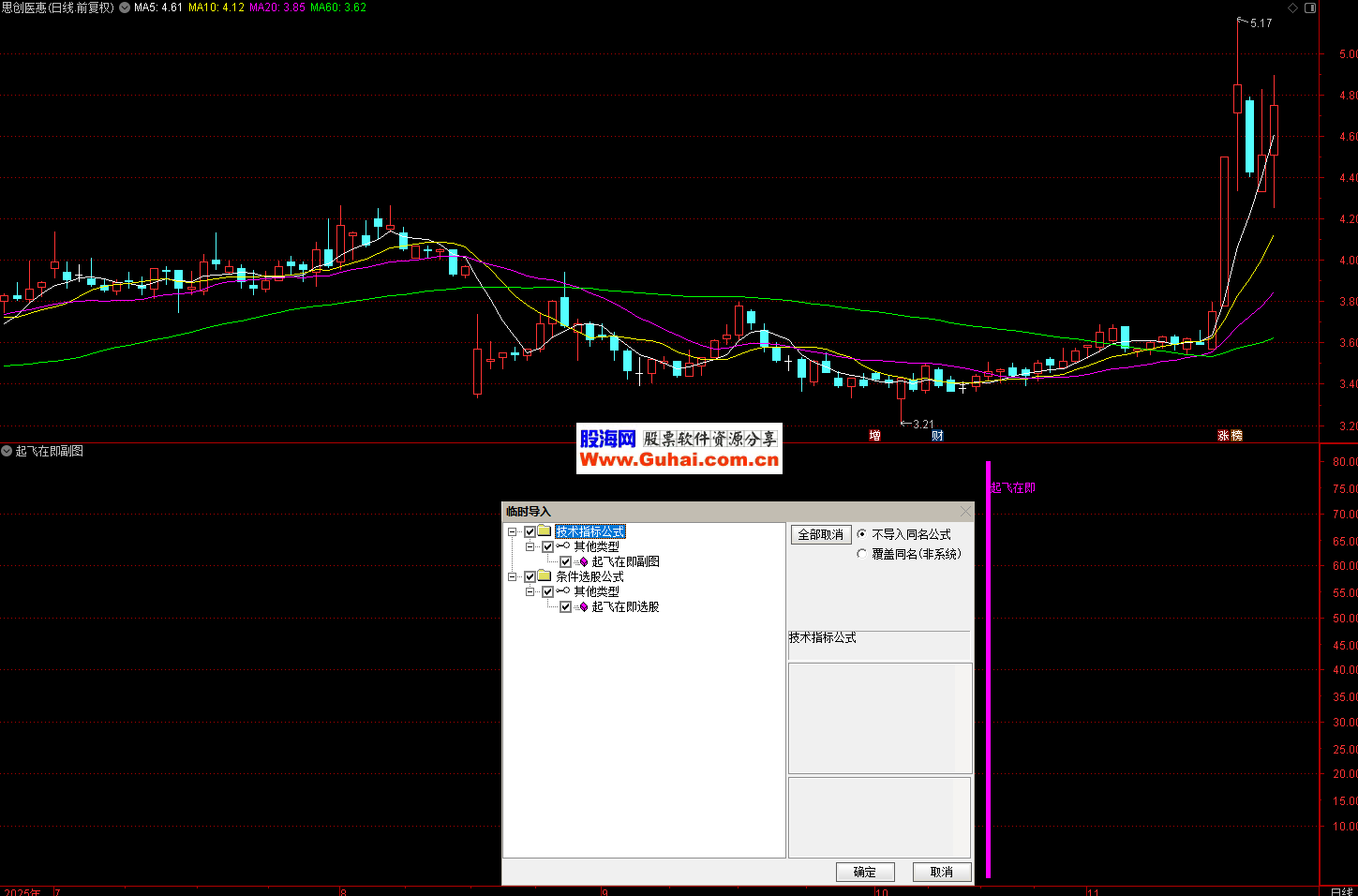This screenshot has height=896, width=1358.
Task: Select the 不导入同名公式 radio option
Action: click(x=862, y=534)
